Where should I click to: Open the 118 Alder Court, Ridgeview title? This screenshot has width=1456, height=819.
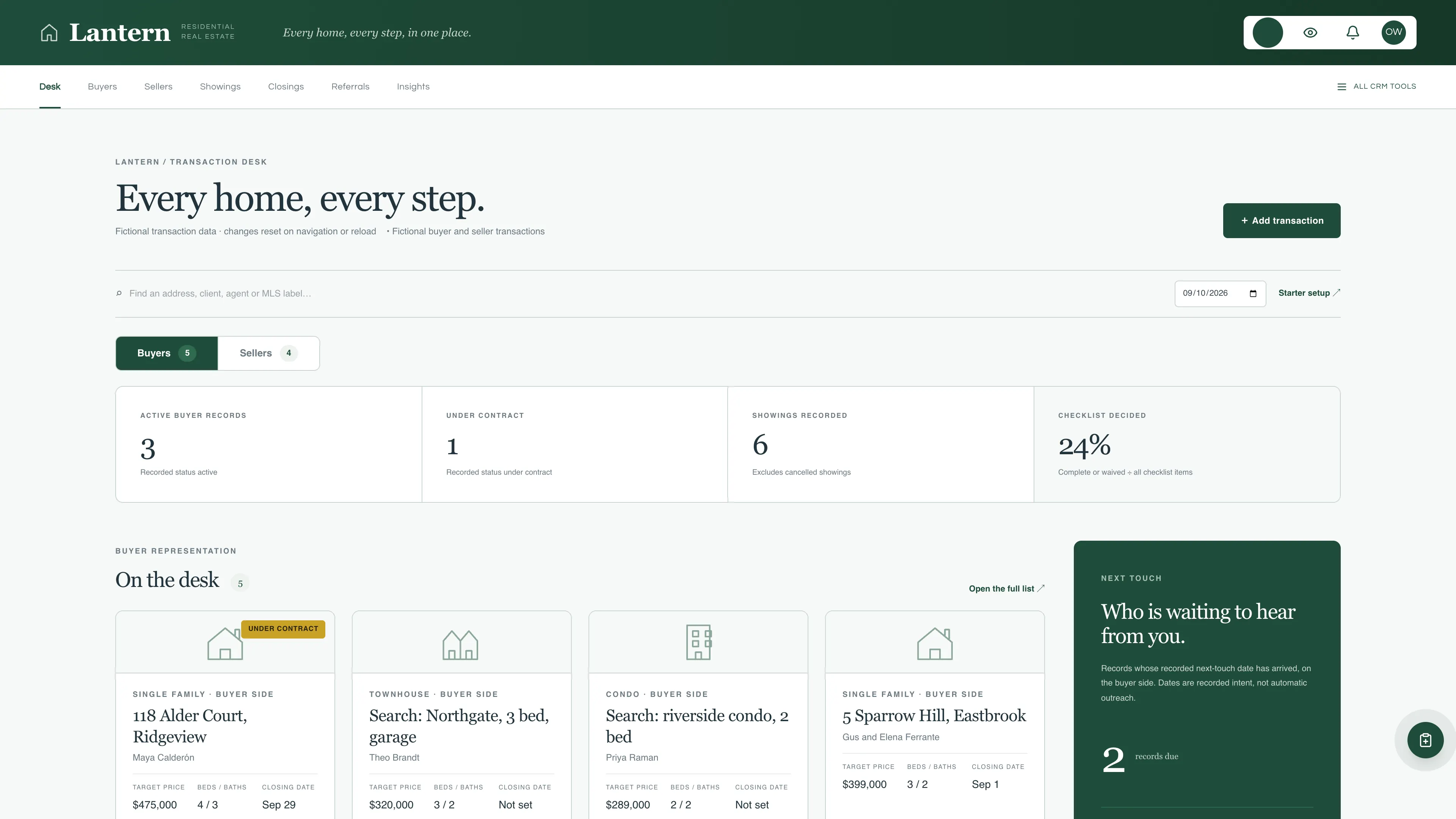(190, 726)
